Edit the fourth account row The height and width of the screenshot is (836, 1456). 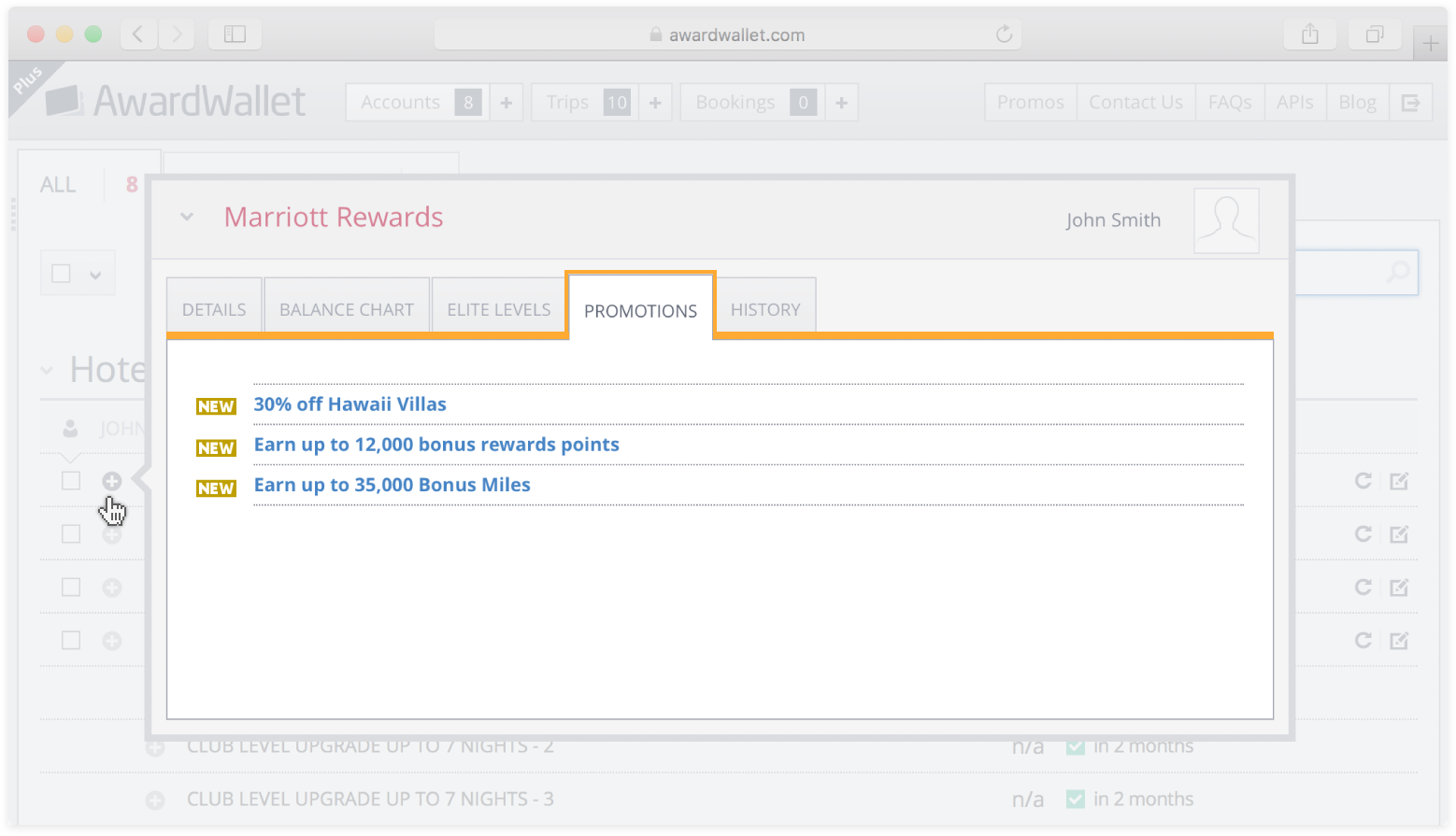(x=1399, y=641)
